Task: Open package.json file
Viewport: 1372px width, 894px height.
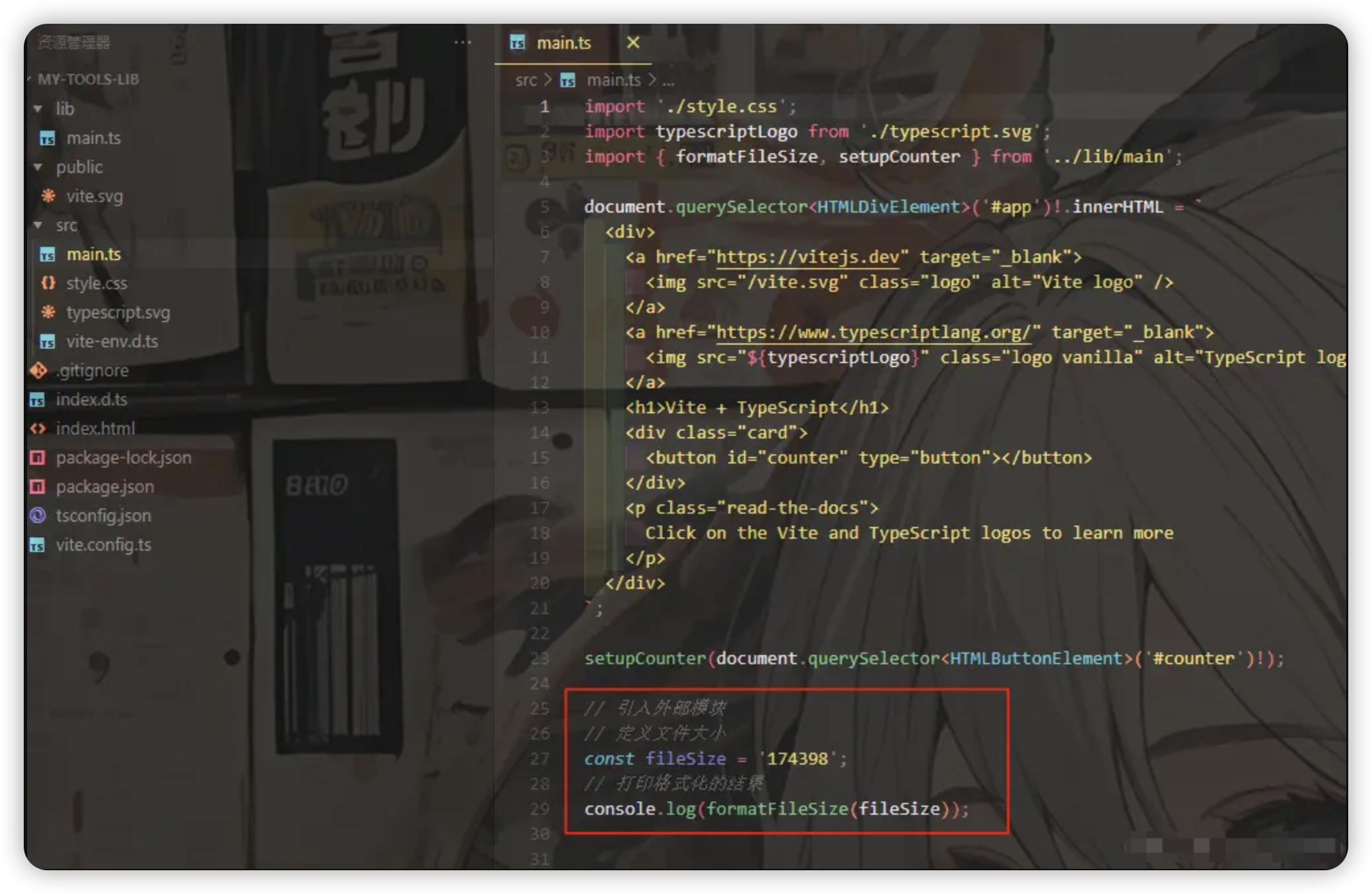Action: [x=105, y=487]
